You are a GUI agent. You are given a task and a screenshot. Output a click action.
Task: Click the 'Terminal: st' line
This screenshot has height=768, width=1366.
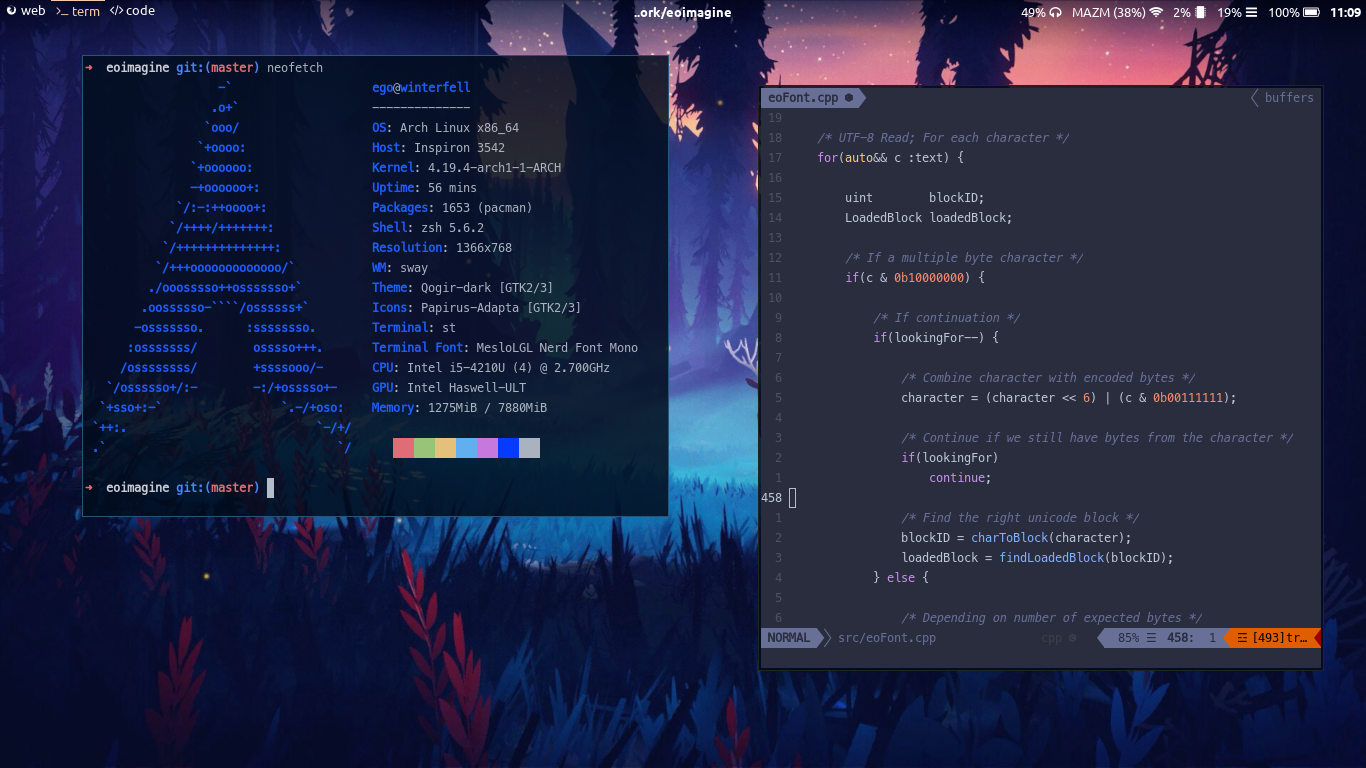tap(414, 328)
